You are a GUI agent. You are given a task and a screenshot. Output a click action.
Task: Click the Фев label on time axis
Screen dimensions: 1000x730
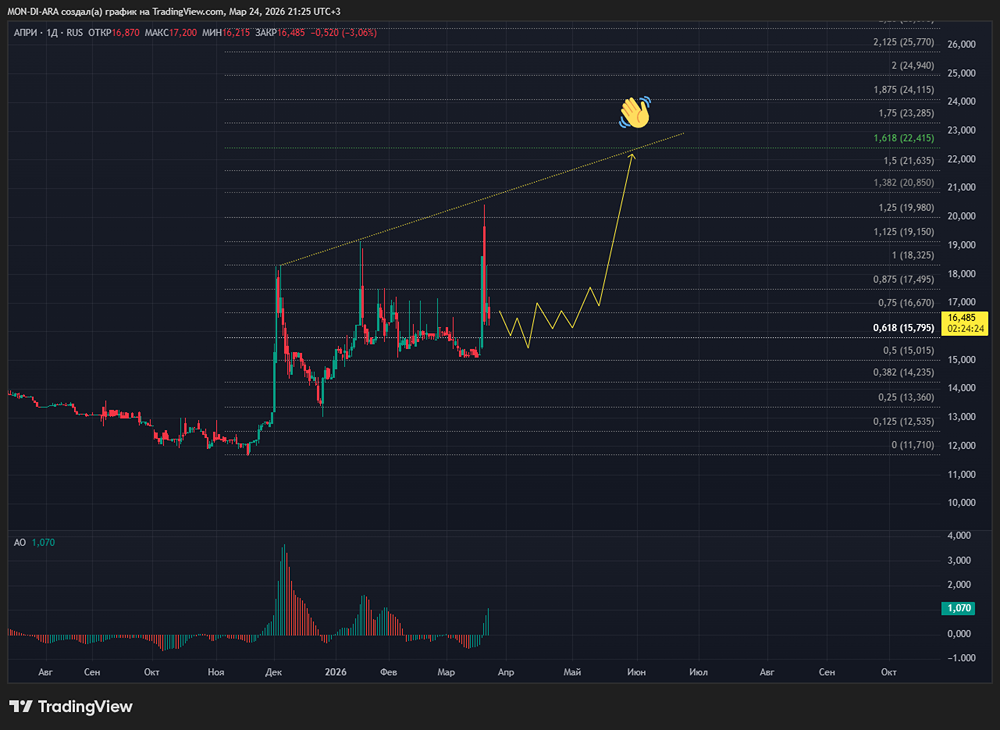[x=388, y=672]
